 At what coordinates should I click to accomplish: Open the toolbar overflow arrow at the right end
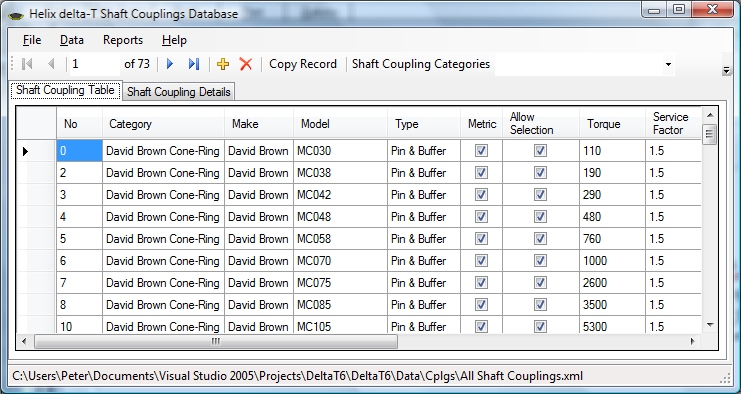click(x=727, y=70)
